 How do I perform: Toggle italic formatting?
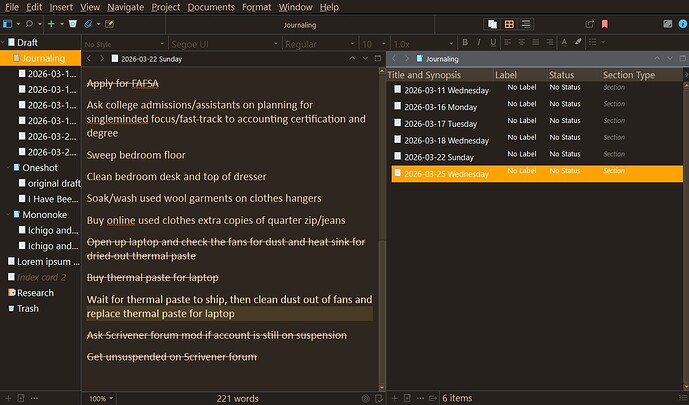(x=479, y=42)
